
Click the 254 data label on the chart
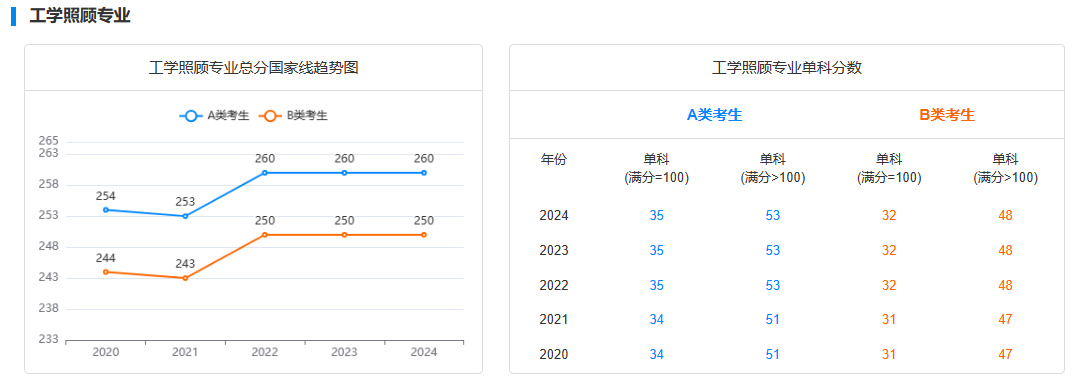(x=105, y=196)
